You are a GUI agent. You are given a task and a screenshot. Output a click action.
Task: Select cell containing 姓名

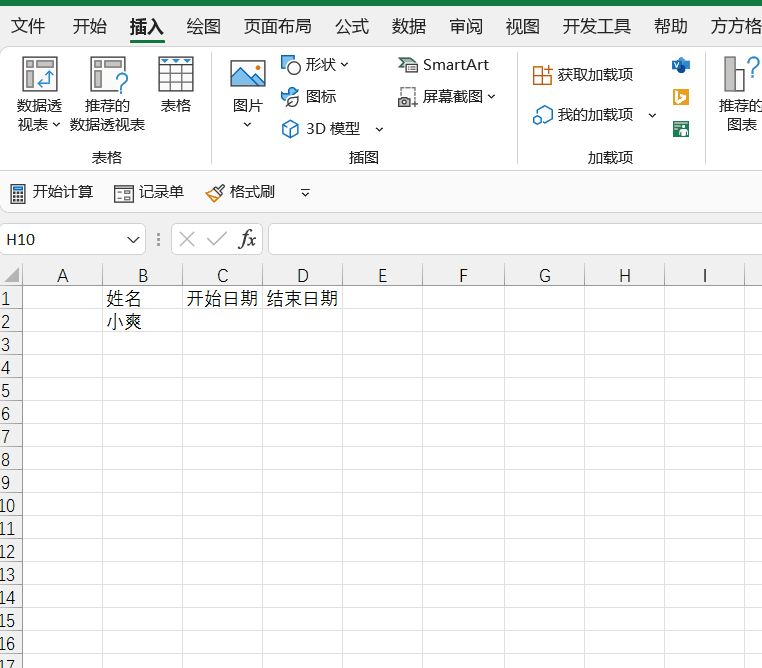click(143, 297)
